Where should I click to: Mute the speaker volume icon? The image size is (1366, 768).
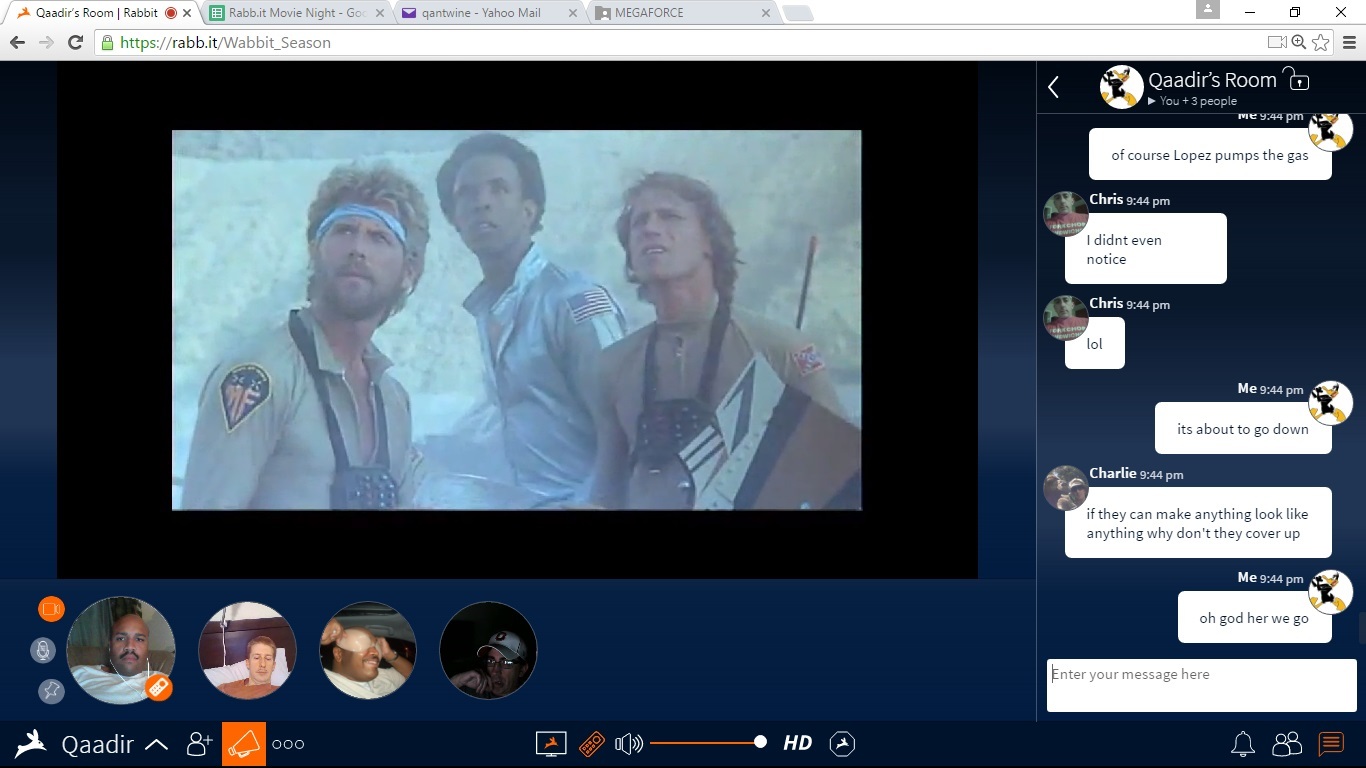(629, 743)
